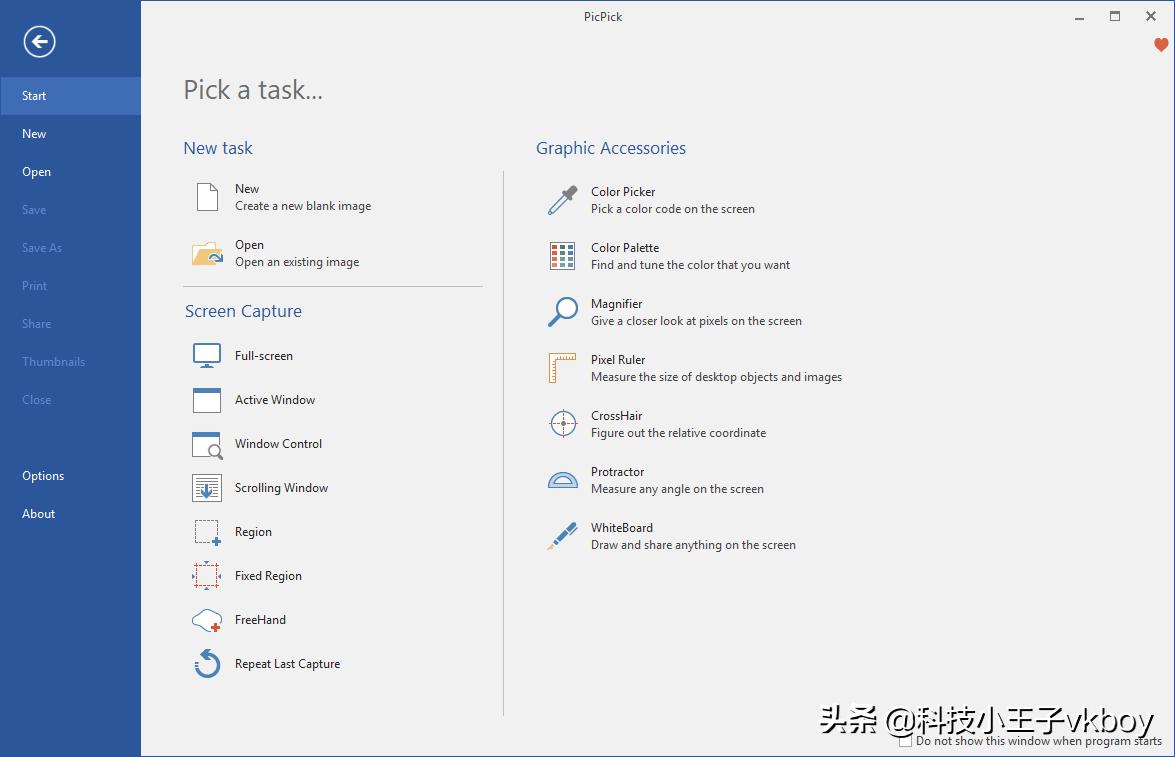Click the Region capture label
1175x757 pixels.
(x=253, y=532)
